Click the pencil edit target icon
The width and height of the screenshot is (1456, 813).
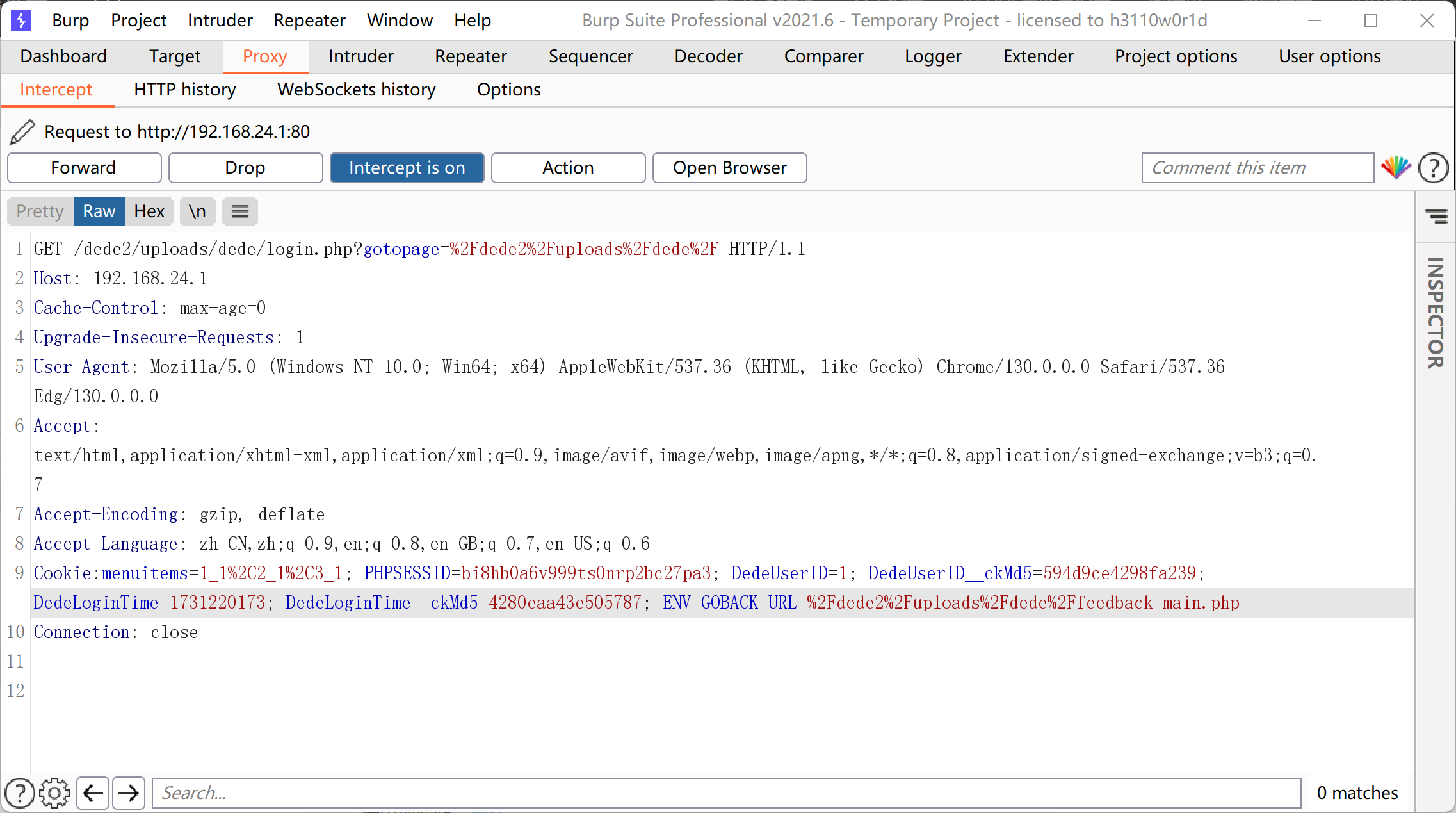click(22, 132)
